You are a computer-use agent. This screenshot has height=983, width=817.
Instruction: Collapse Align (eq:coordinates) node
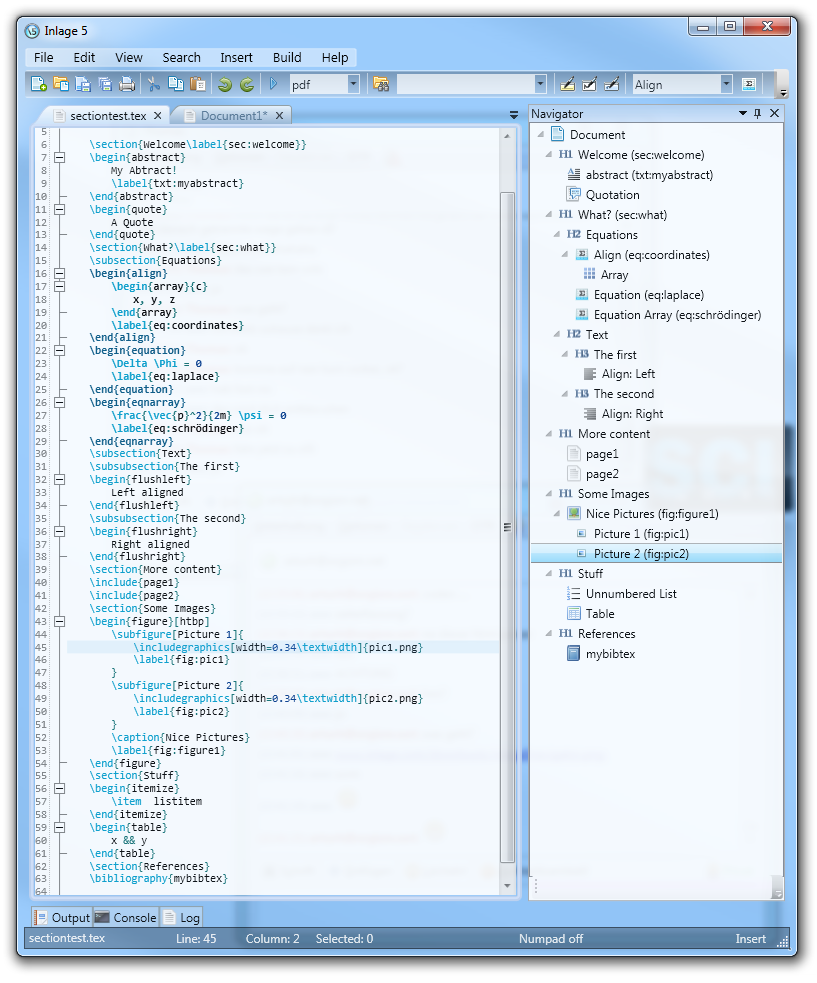tap(565, 255)
